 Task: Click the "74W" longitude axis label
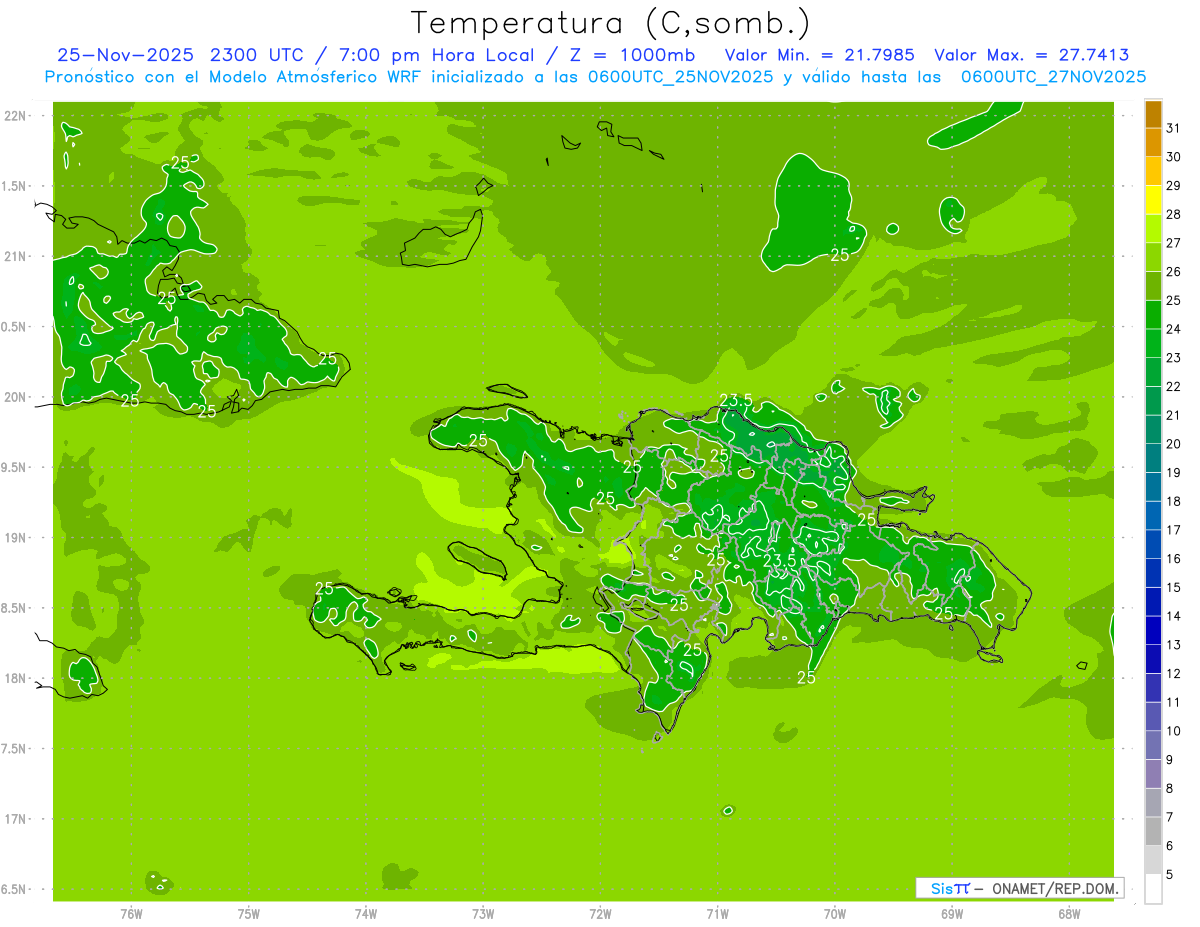[x=366, y=914]
